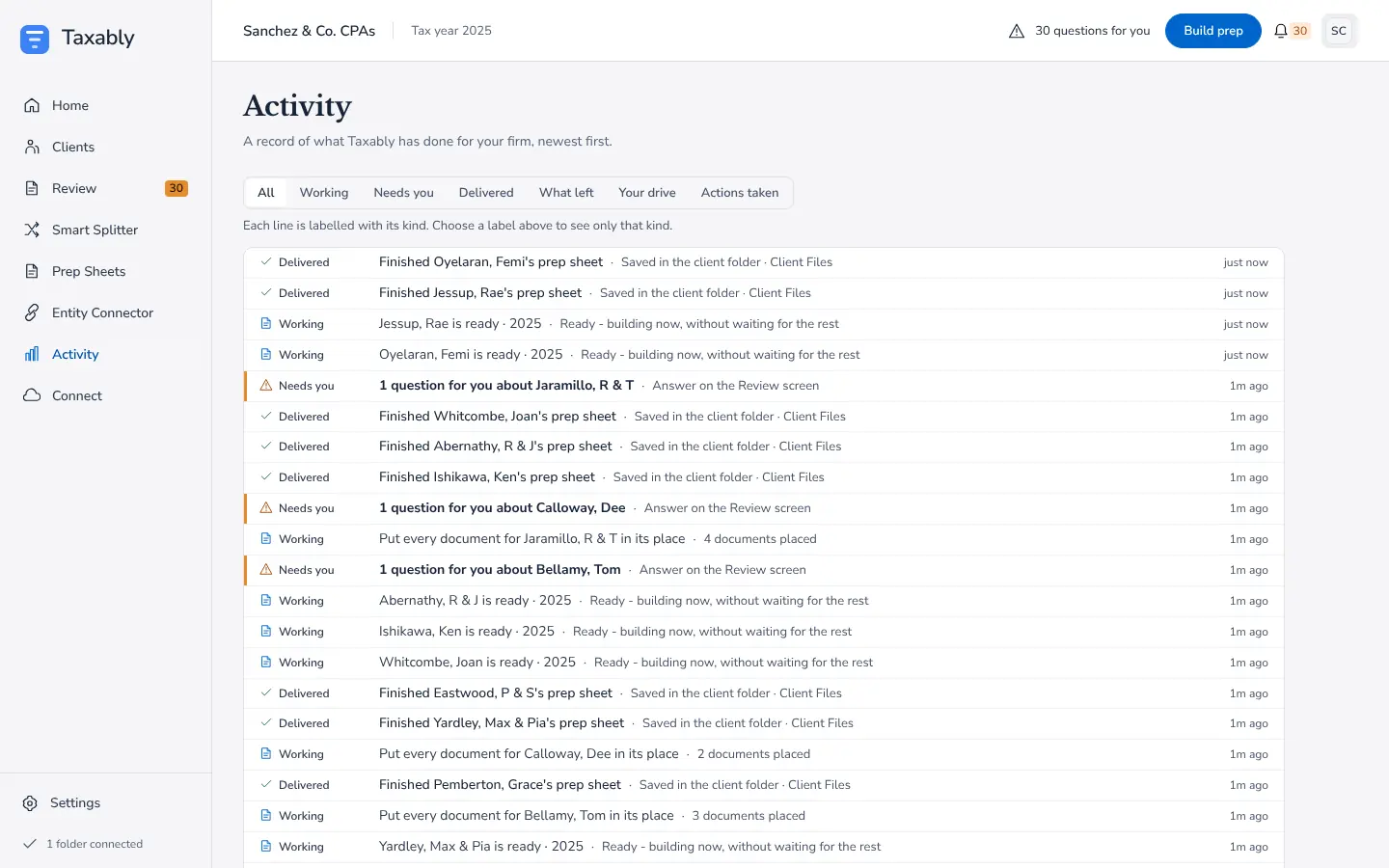Switch to the Delivered filter
The height and width of the screenshot is (868, 1389).
tap(486, 193)
